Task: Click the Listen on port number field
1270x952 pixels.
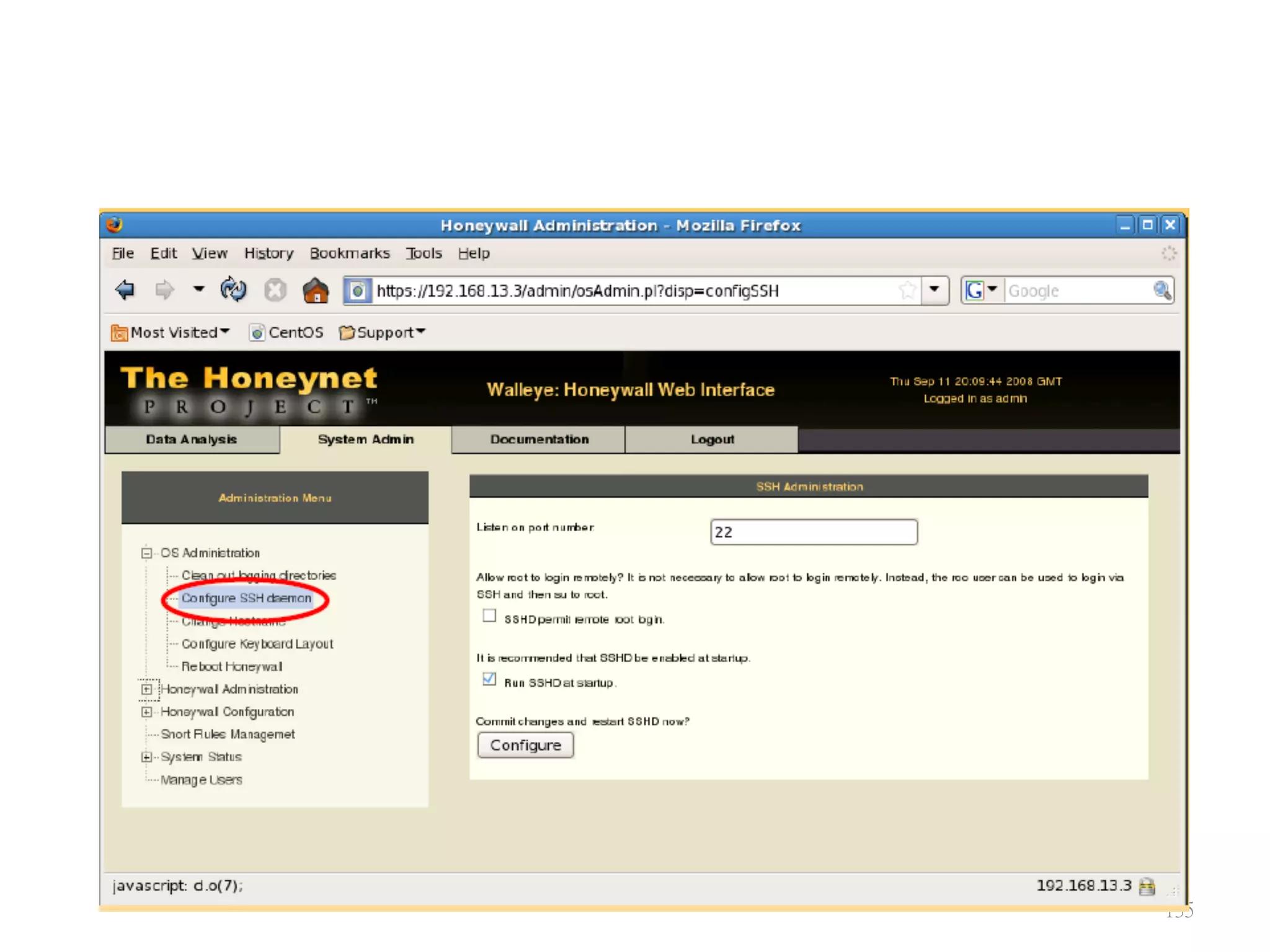Action: [814, 532]
